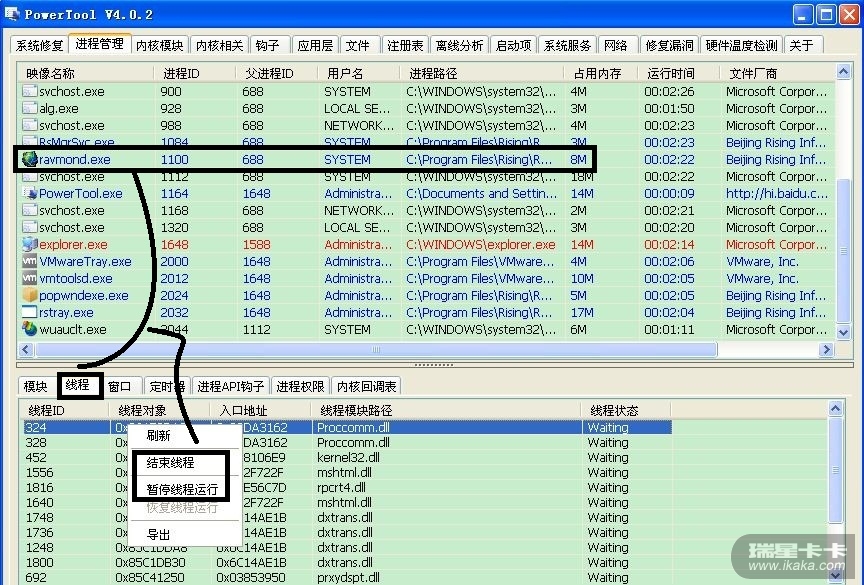Open the 注册表 tab
The image size is (864, 585).
coord(406,45)
